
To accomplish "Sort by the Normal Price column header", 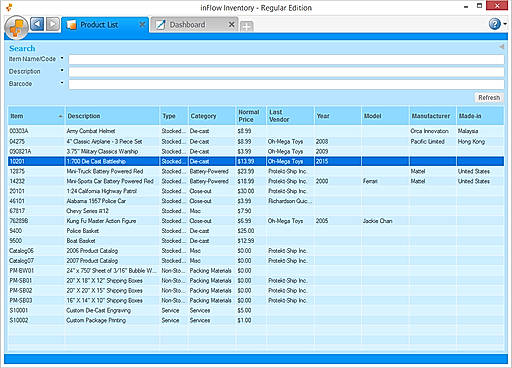I will 251,116.
